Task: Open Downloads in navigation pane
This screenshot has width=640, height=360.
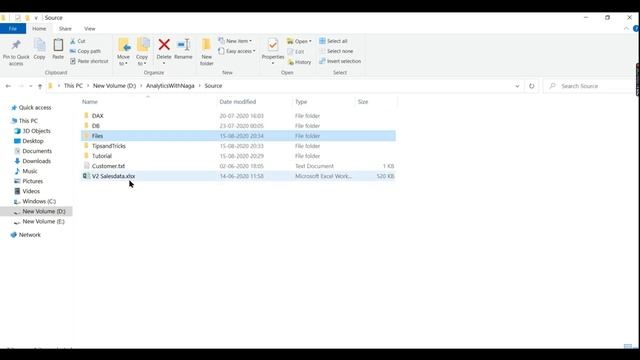Action: pyautogui.click(x=36, y=161)
